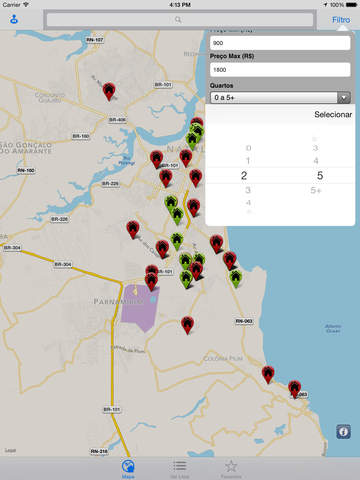Edit the Preço Max field showing 1800

click(x=280, y=70)
